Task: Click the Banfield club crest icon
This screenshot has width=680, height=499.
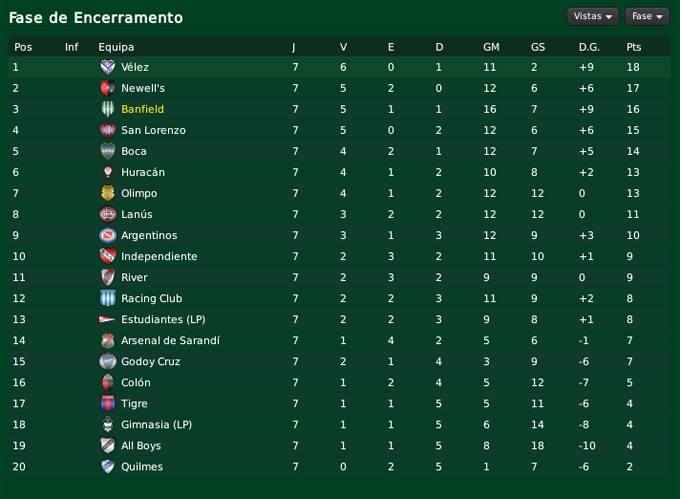Action: pyautogui.click(x=108, y=109)
